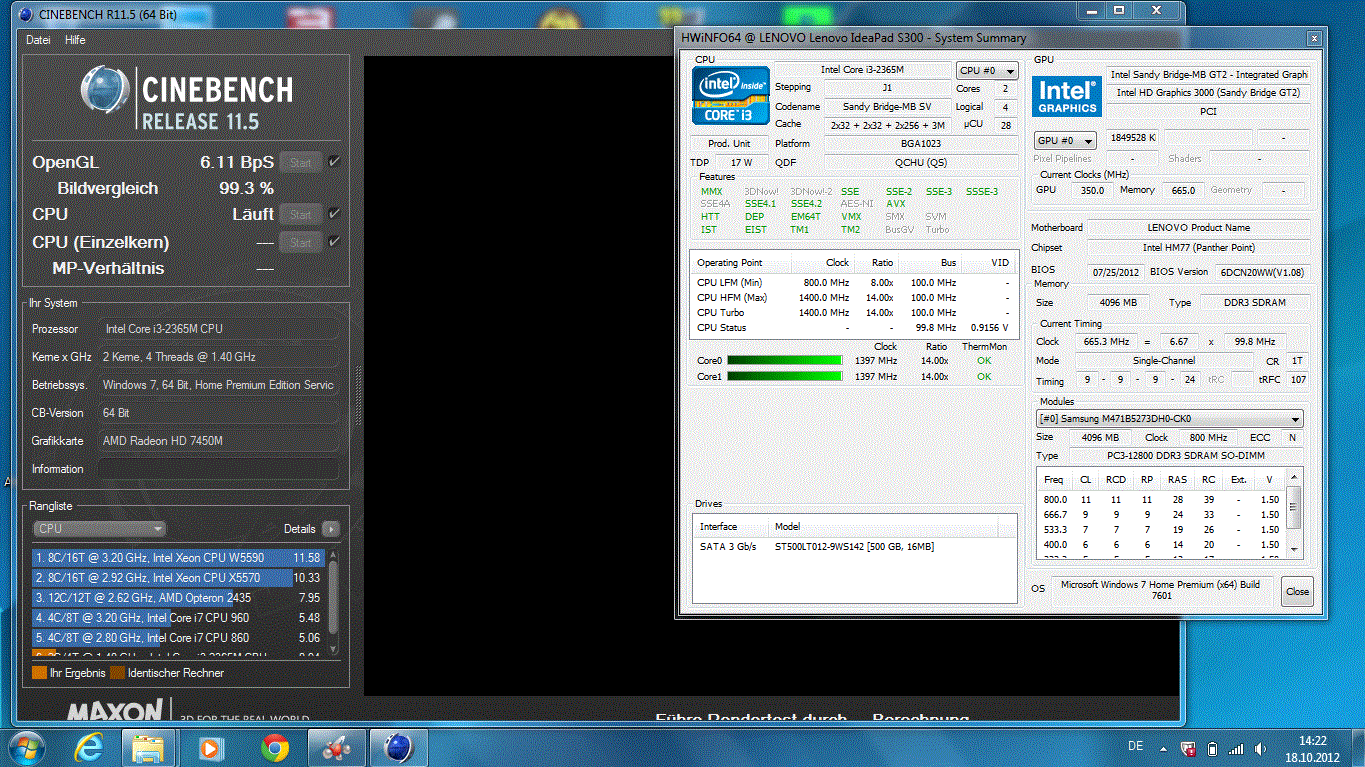Click the brown Identischer Rechner legend swatch

click(117, 673)
